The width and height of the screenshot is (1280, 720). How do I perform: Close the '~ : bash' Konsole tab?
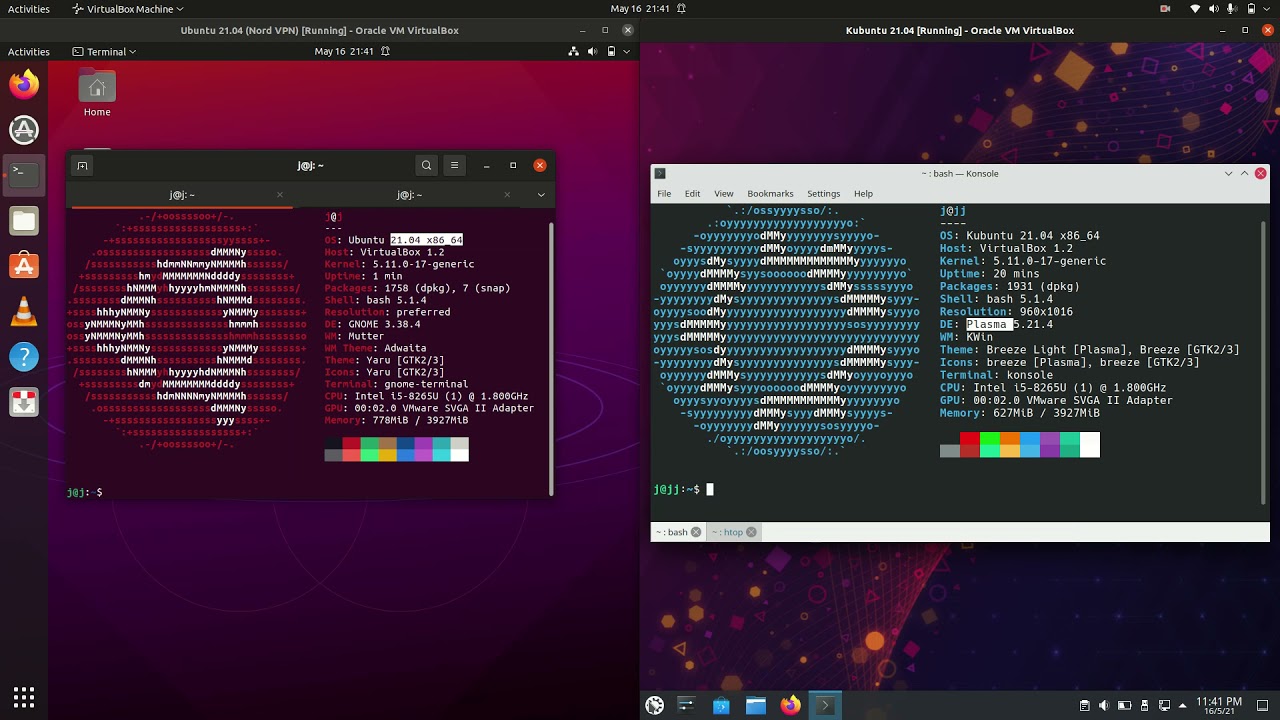click(x=696, y=532)
